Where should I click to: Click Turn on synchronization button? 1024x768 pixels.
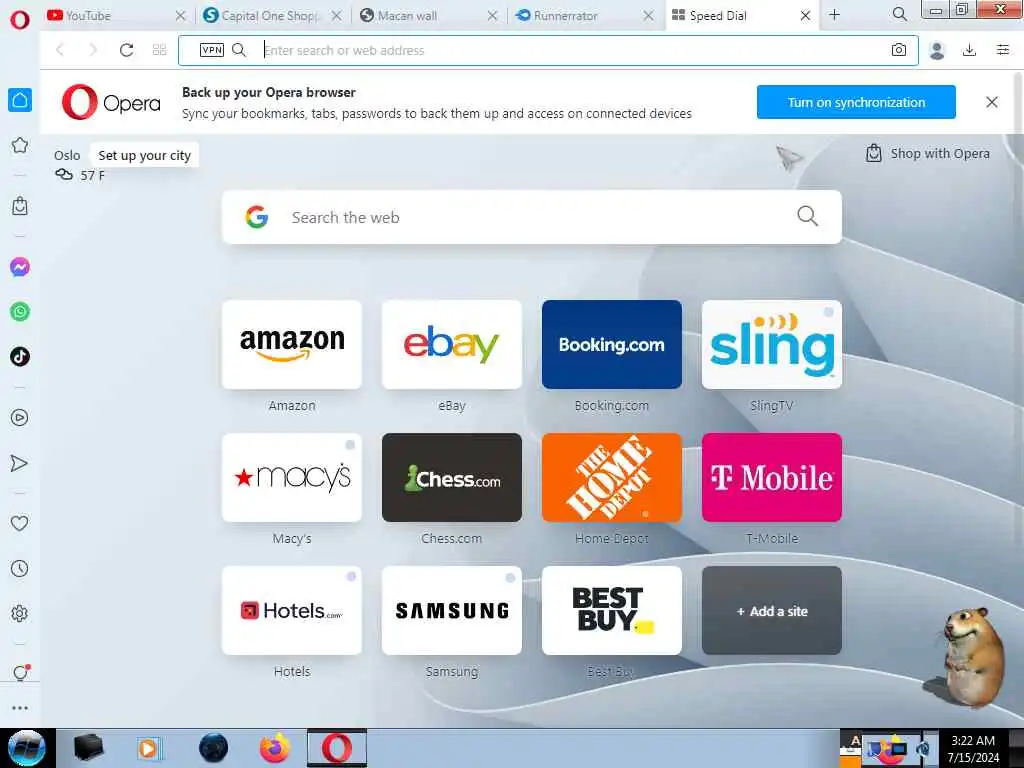[x=856, y=102]
